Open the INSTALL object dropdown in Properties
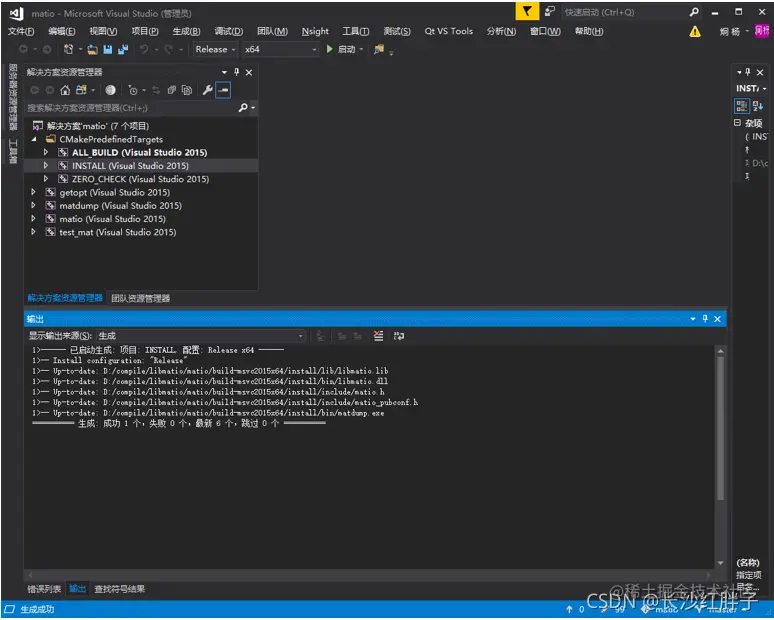 [x=752, y=88]
